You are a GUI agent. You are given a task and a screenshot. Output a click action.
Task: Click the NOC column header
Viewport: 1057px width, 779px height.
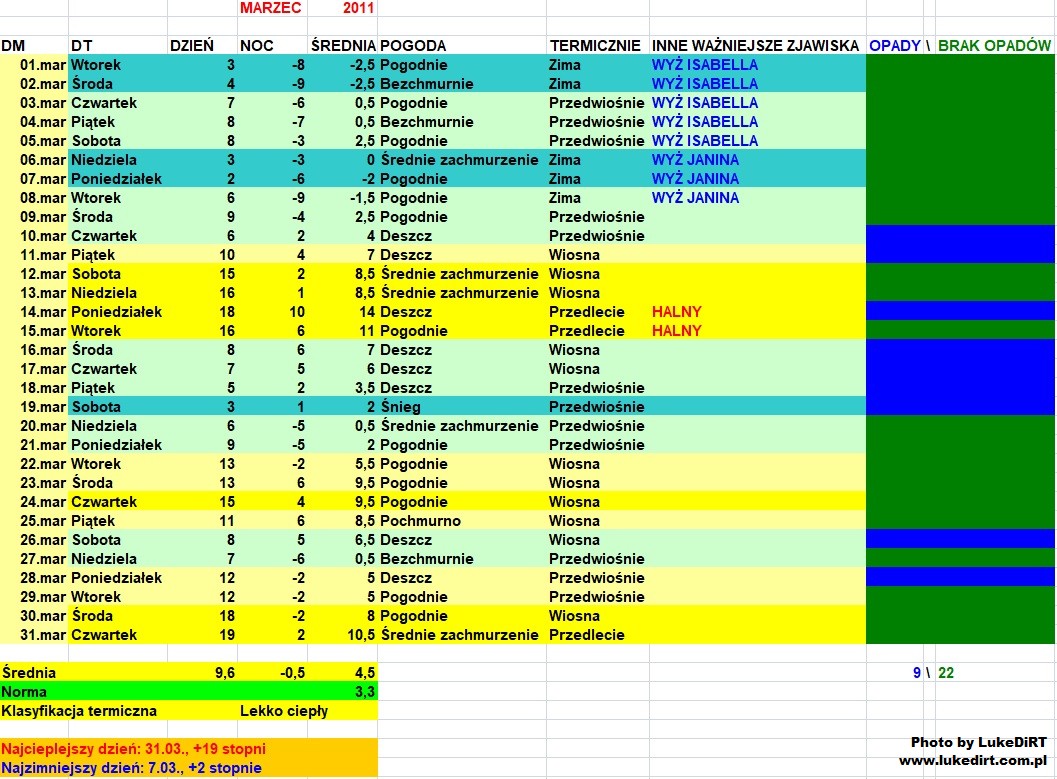pos(257,46)
